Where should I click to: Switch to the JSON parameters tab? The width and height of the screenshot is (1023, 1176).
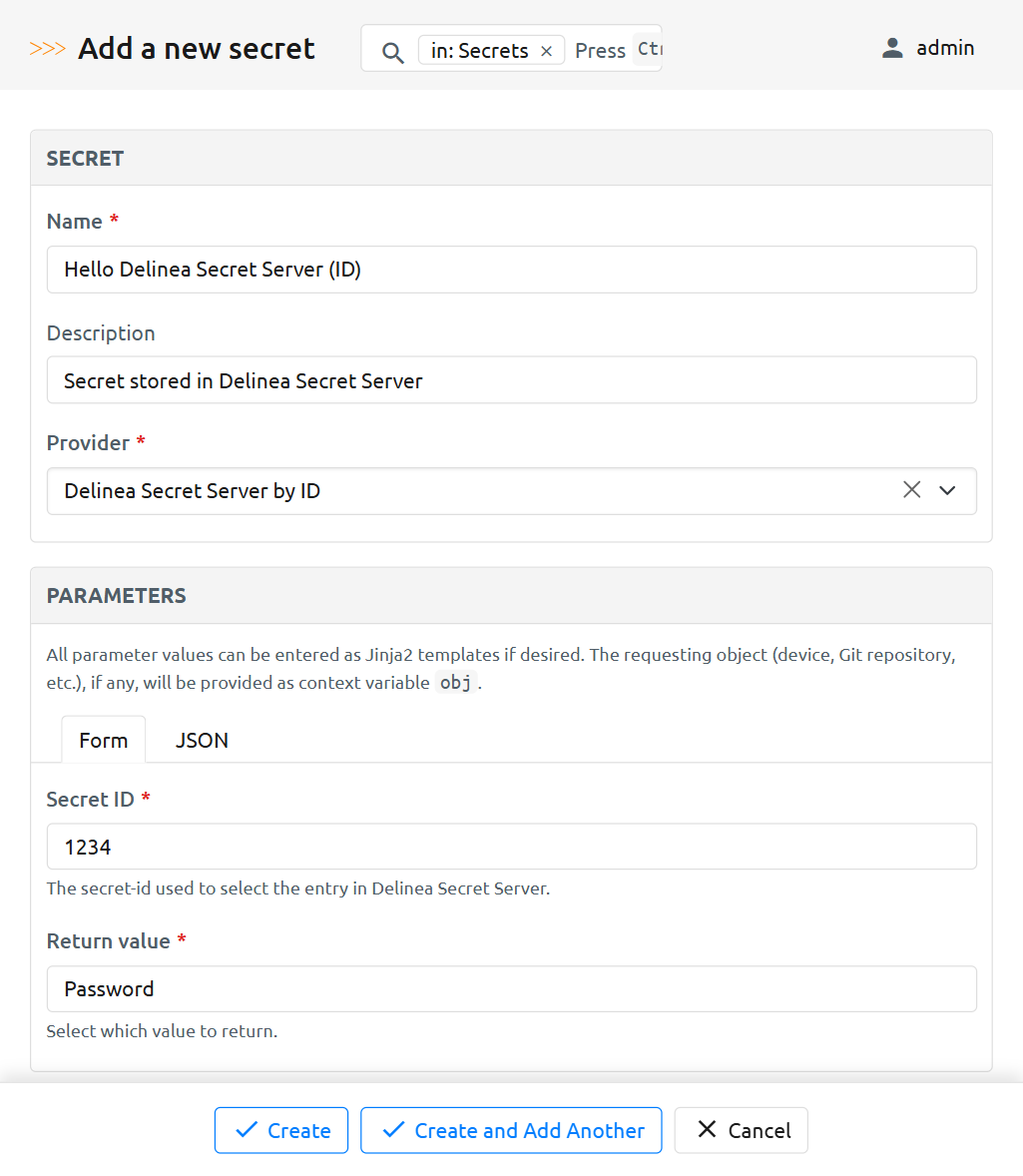pyautogui.click(x=202, y=740)
